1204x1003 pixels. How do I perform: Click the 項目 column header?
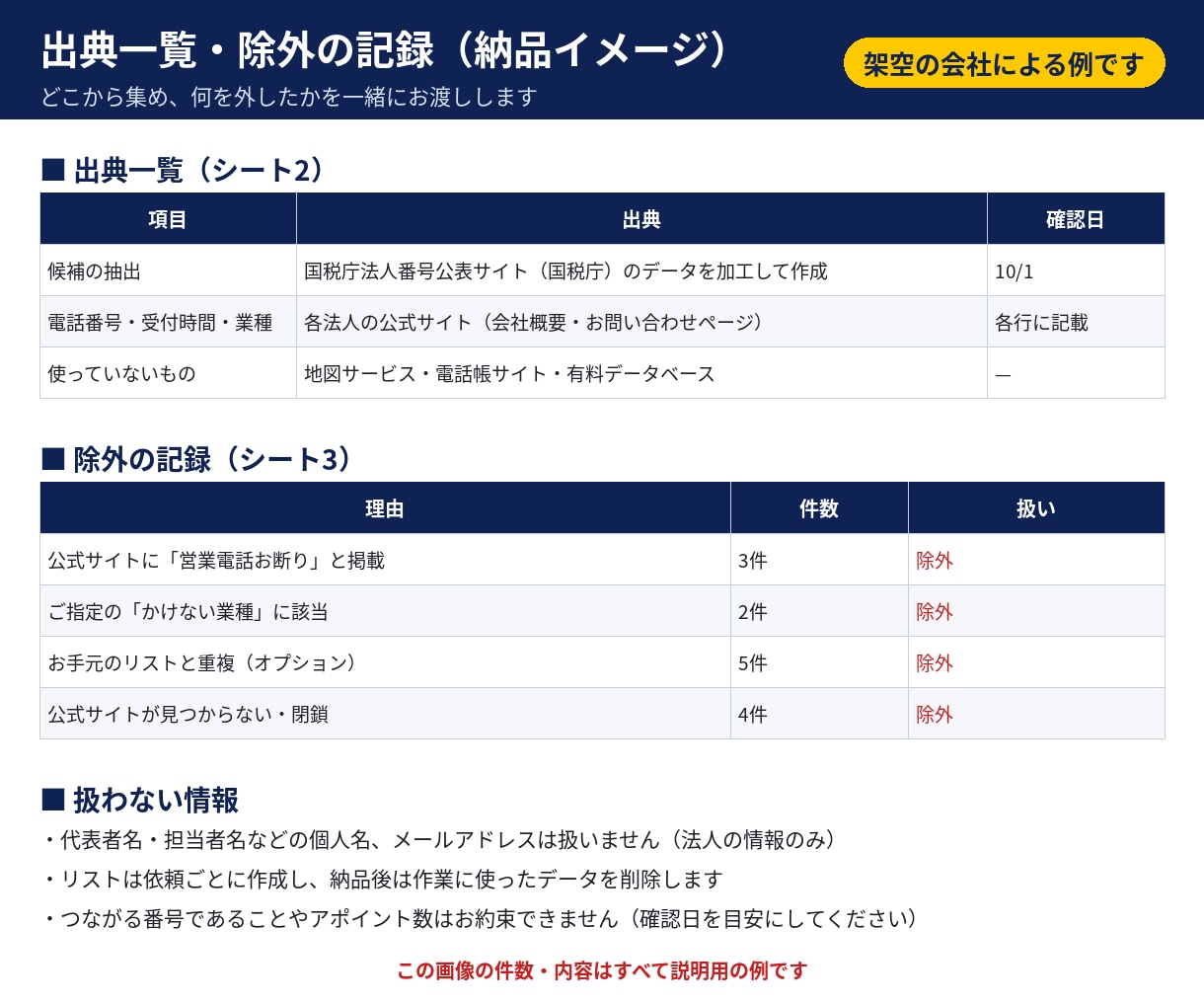[168, 219]
